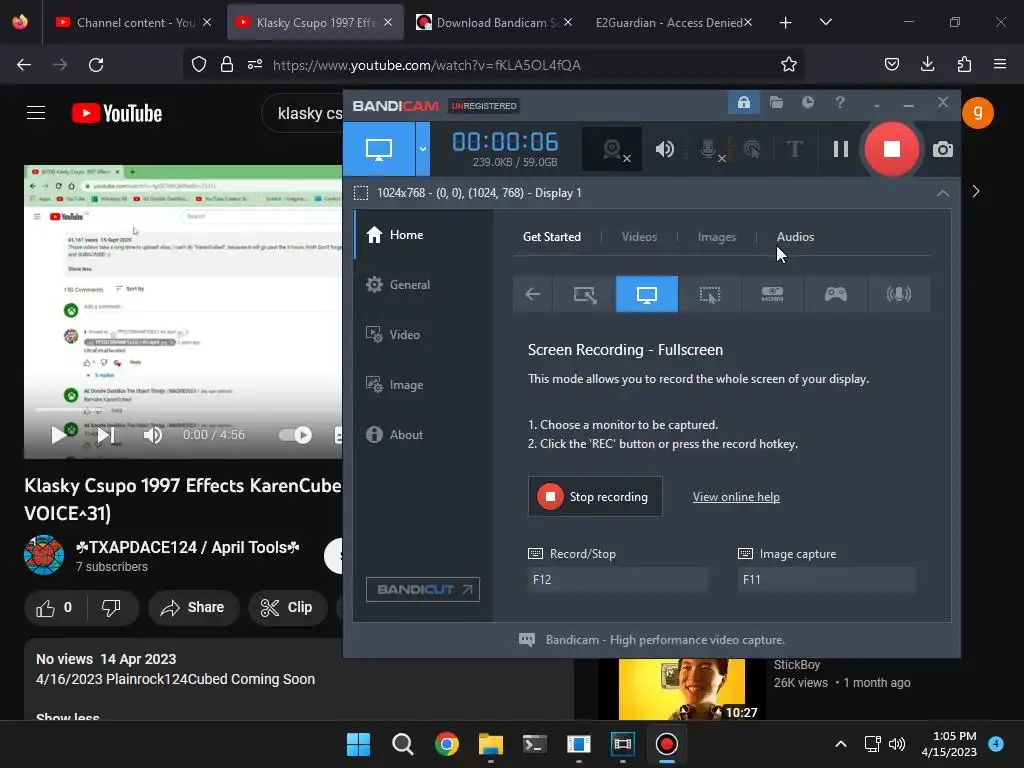Switch to Download Bandicam browser tab
This screenshot has width=1024, height=768.
pos(493,22)
